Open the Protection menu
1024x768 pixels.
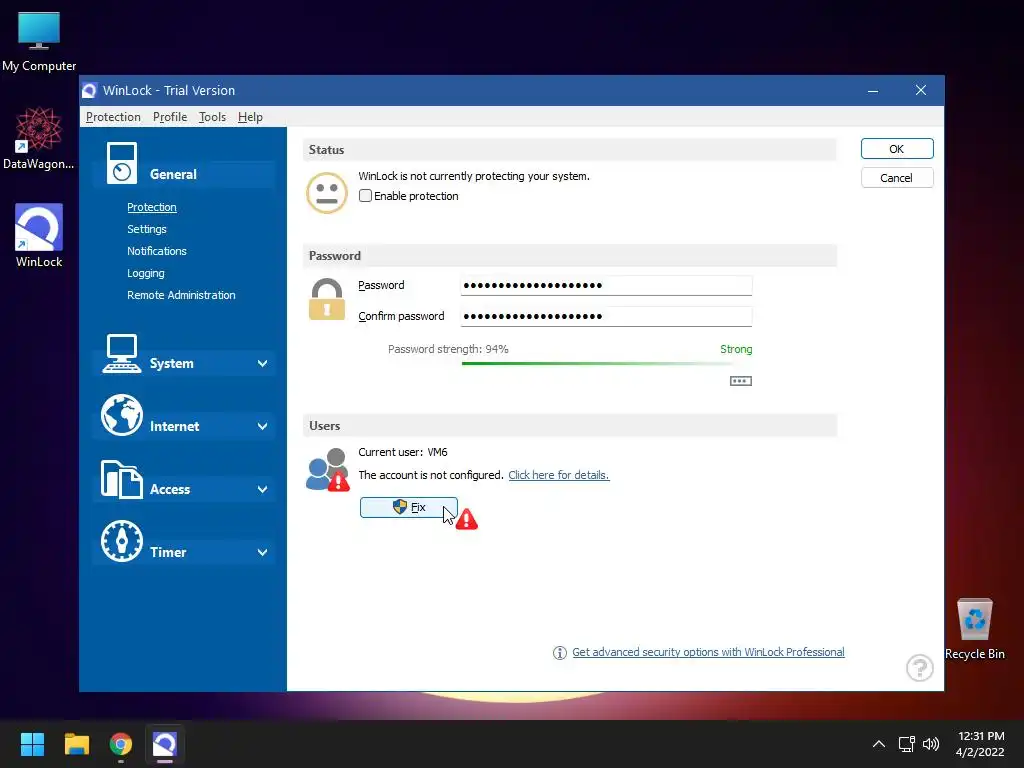click(113, 117)
